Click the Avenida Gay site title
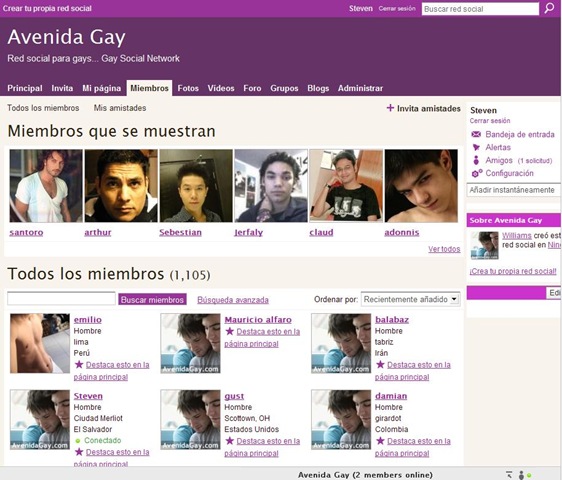562x480 pixels. click(x=67, y=37)
